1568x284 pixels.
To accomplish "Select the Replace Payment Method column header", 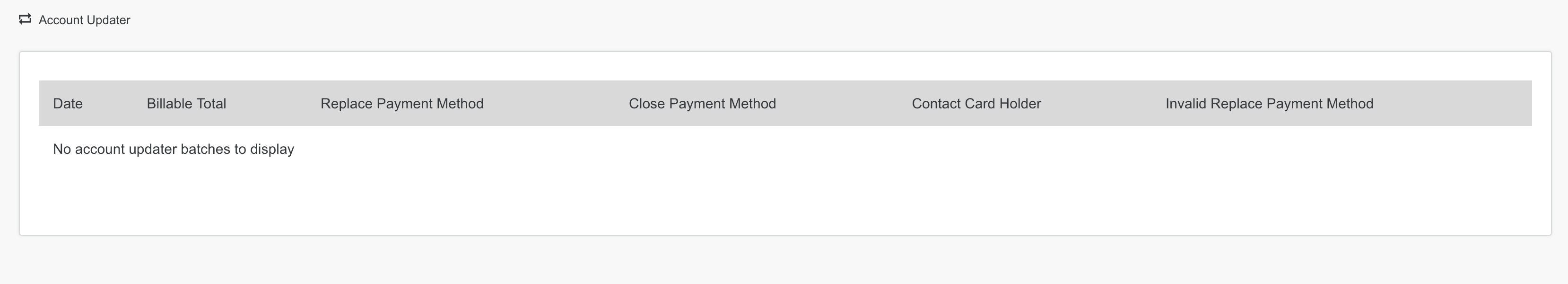I will [x=402, y=104].
